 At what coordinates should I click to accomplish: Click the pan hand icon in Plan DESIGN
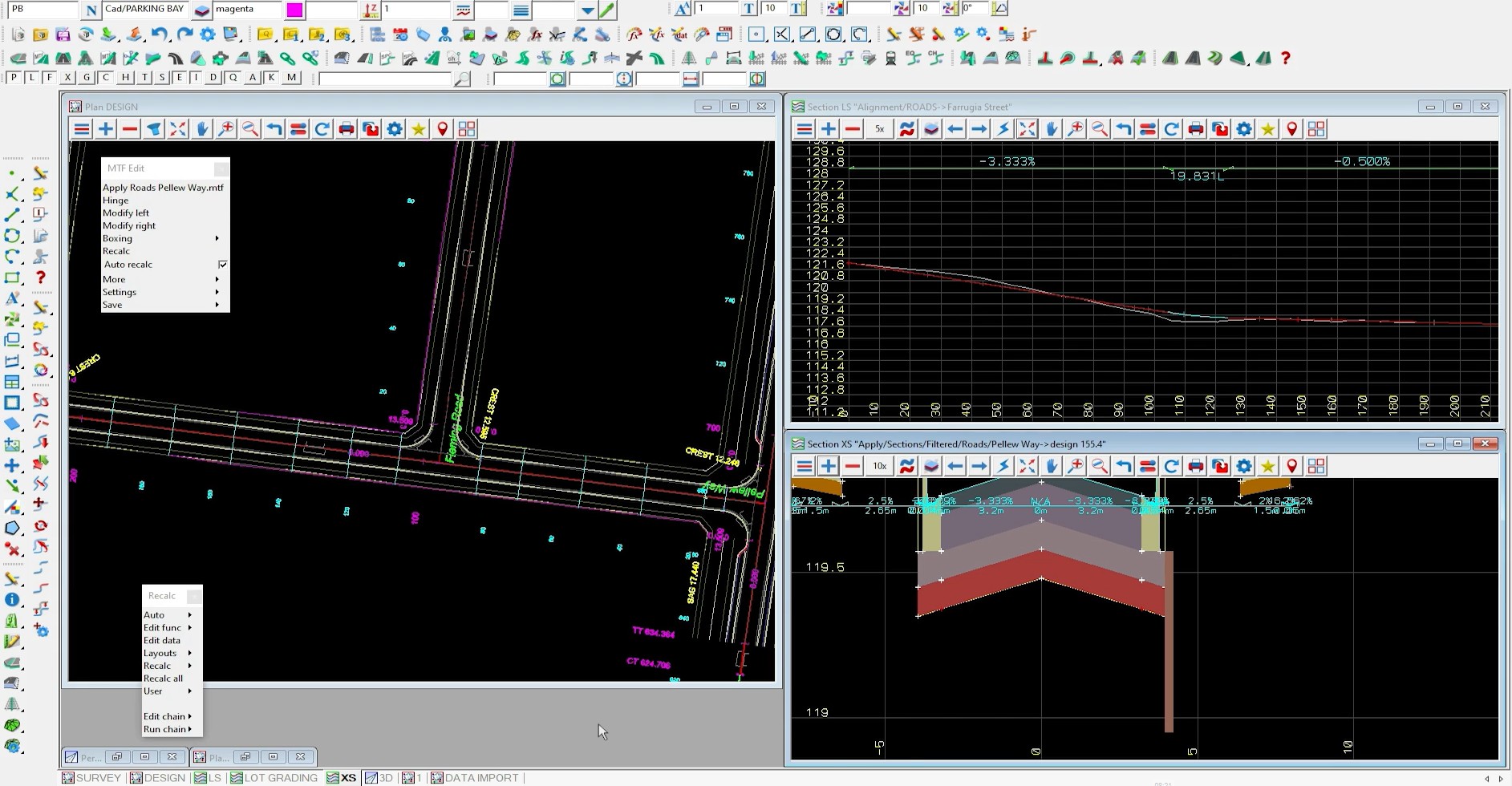coord(202,129)
